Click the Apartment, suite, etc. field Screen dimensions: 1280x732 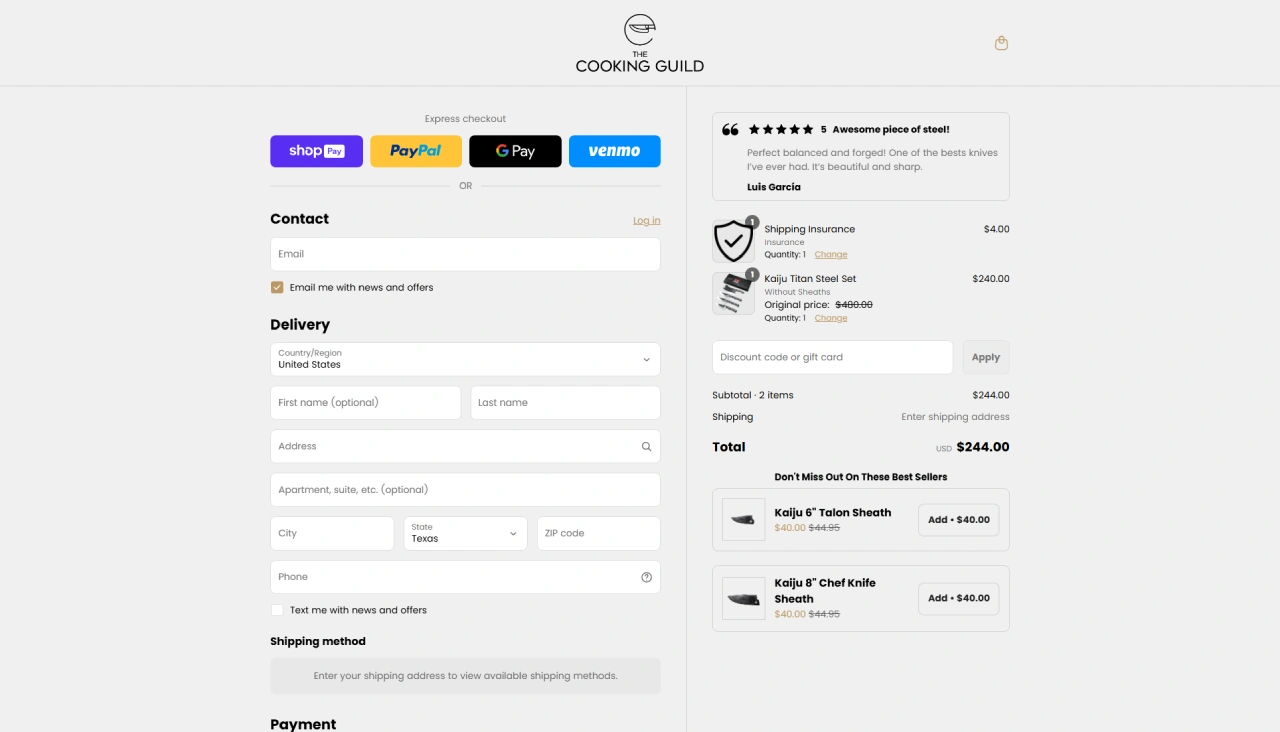click(x=465, y=490)
